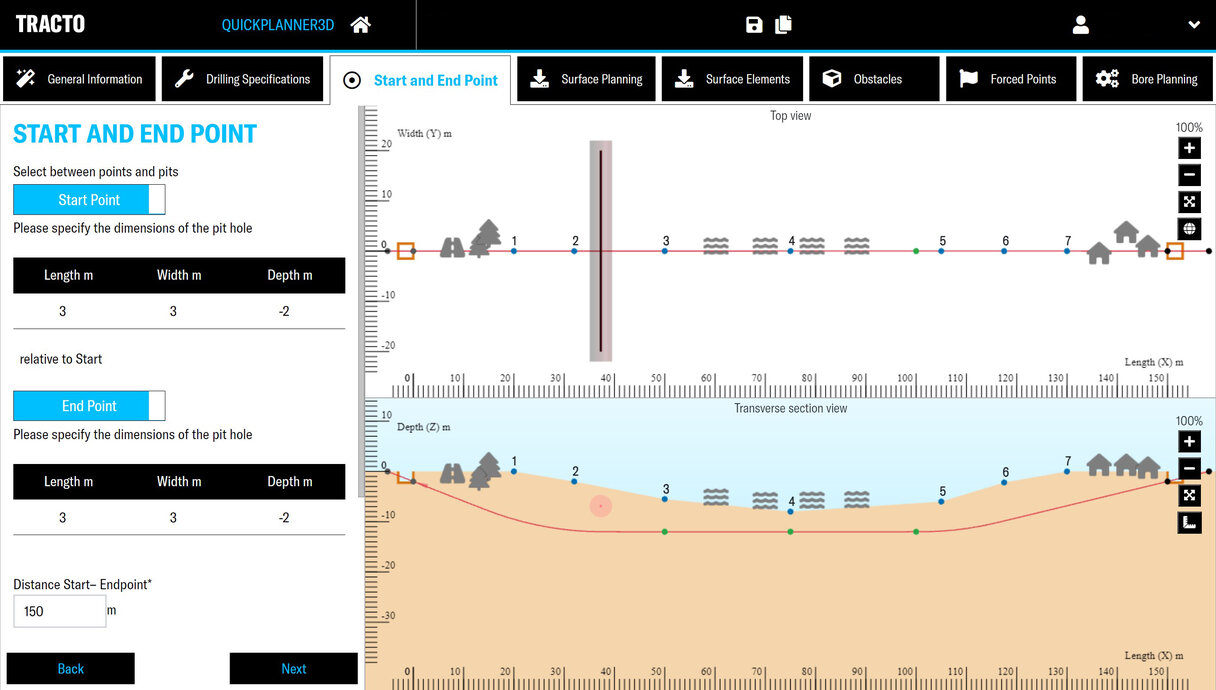Click the globe map icon in Top view
This screenshot has width=1216, height=690.
click(x=1189, y=229)
